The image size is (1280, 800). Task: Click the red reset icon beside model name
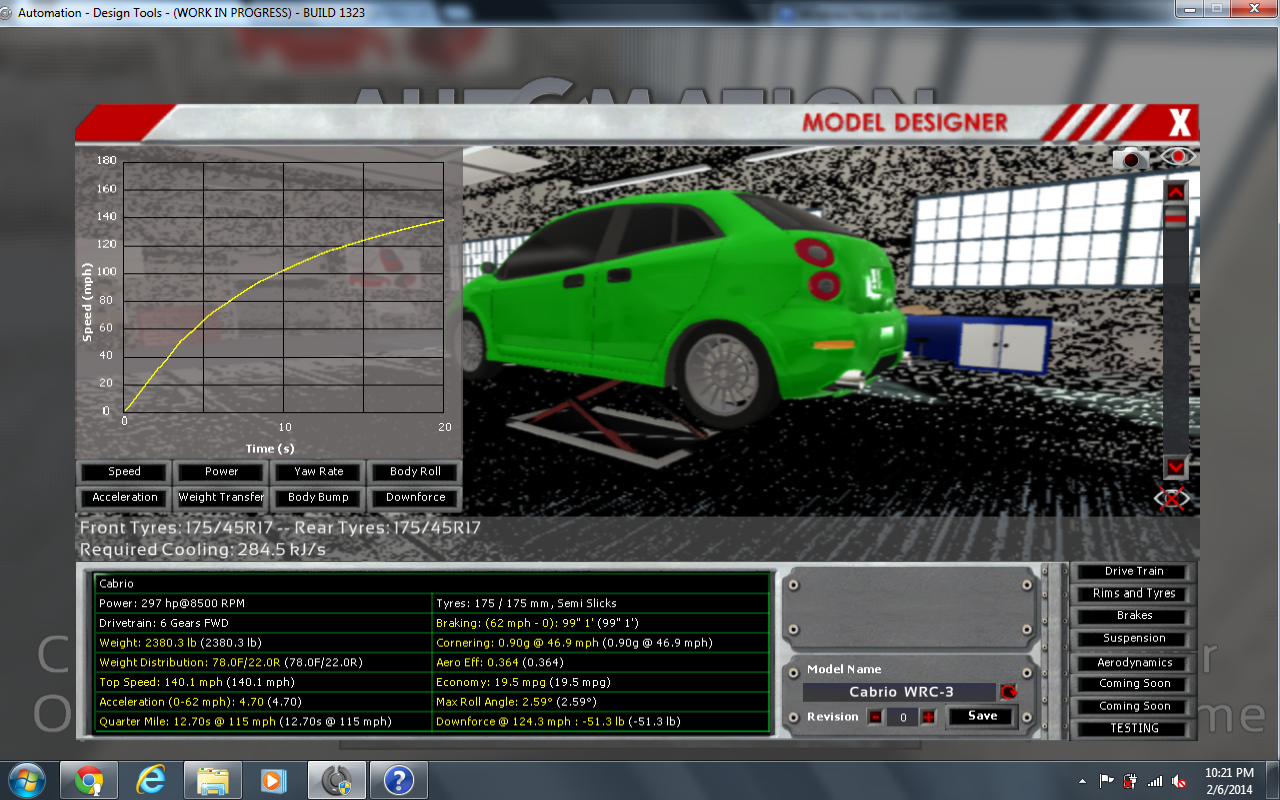click(1008, 692)
